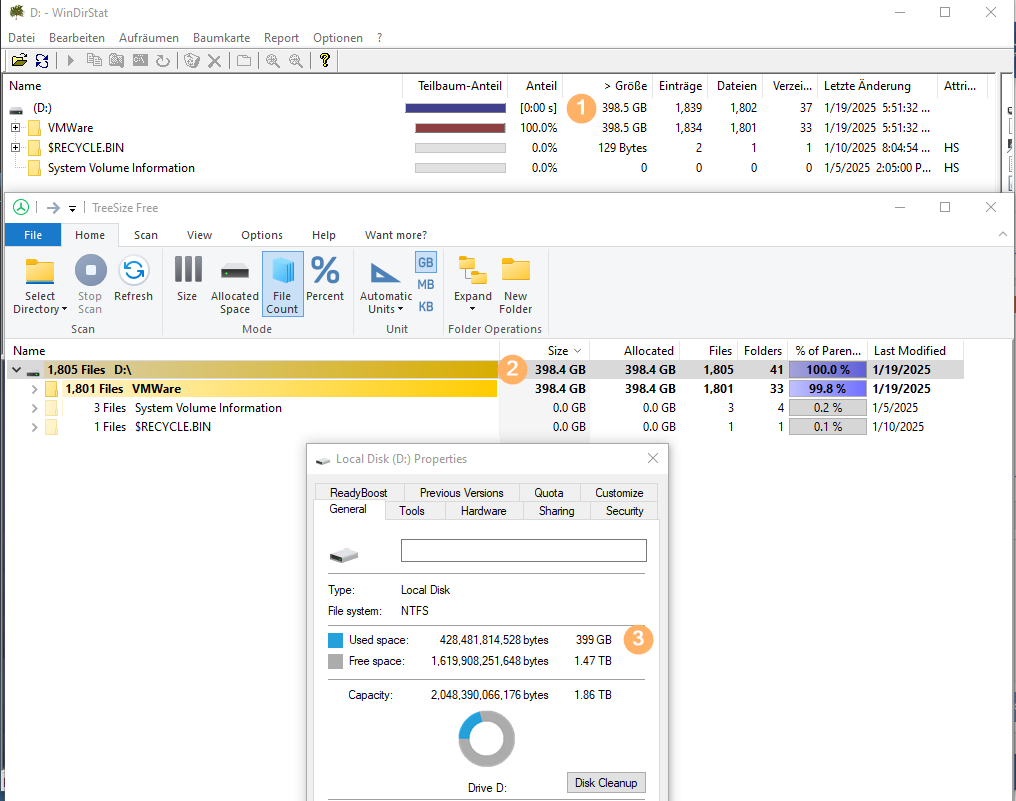Expand the VMWare row in TreeSize

click(x=35, y=389)
